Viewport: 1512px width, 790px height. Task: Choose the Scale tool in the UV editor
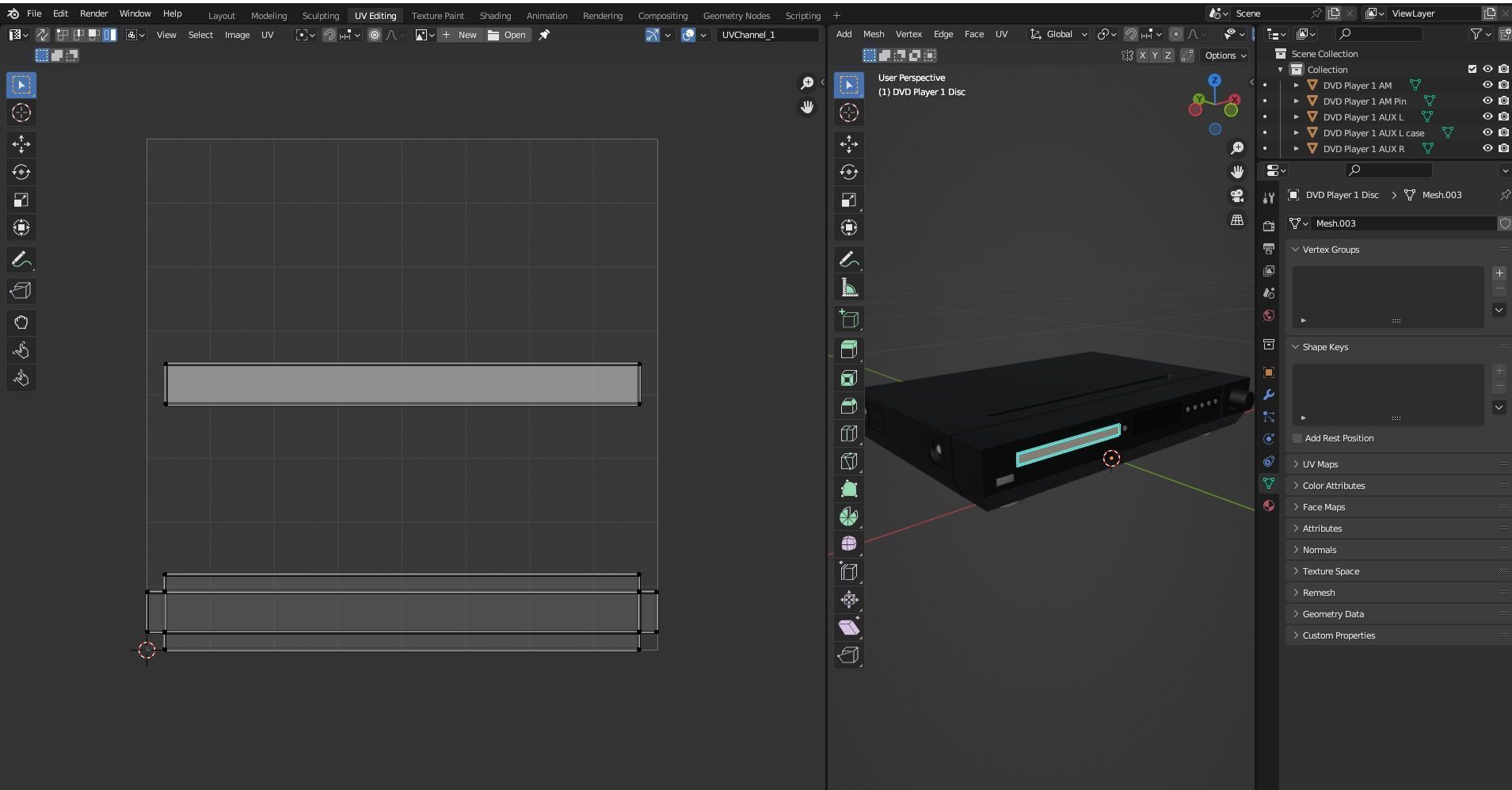tap(21, 200)
